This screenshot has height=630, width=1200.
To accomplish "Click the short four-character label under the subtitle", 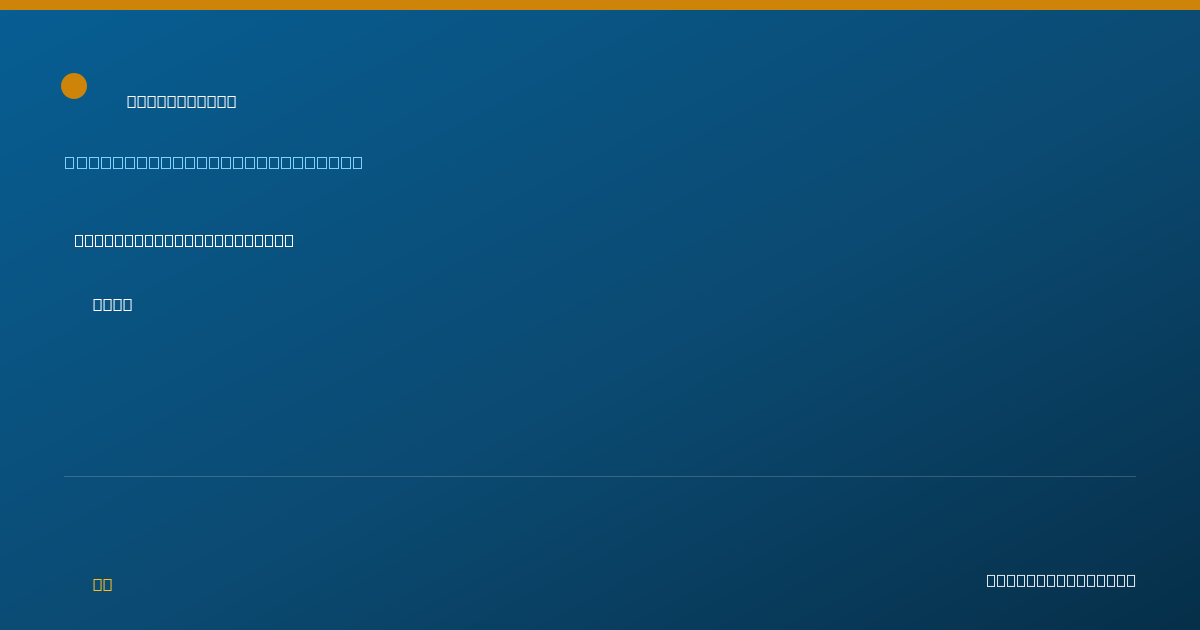I will click(113, 304).
